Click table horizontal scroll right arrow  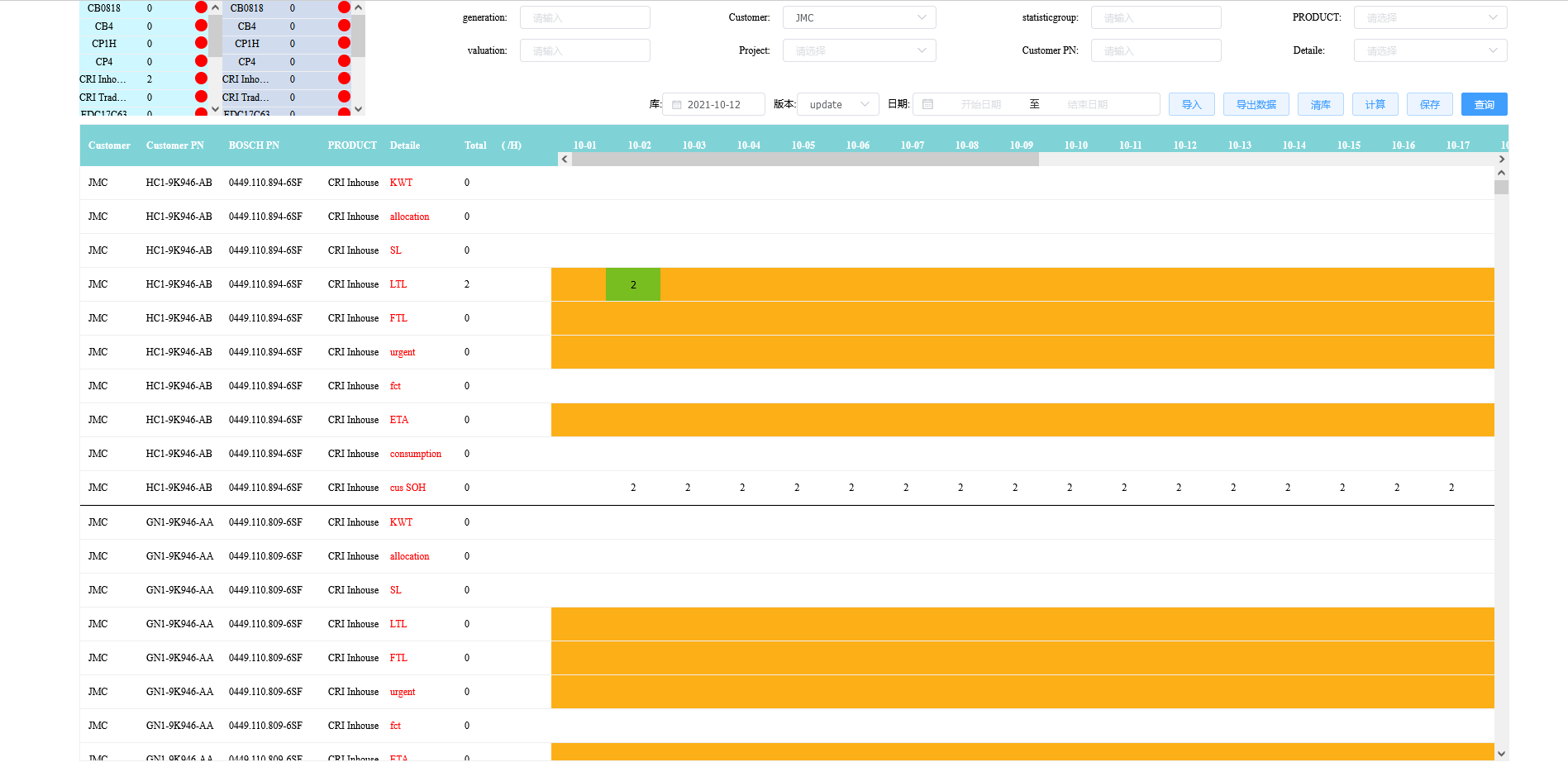coord(1501,159)
